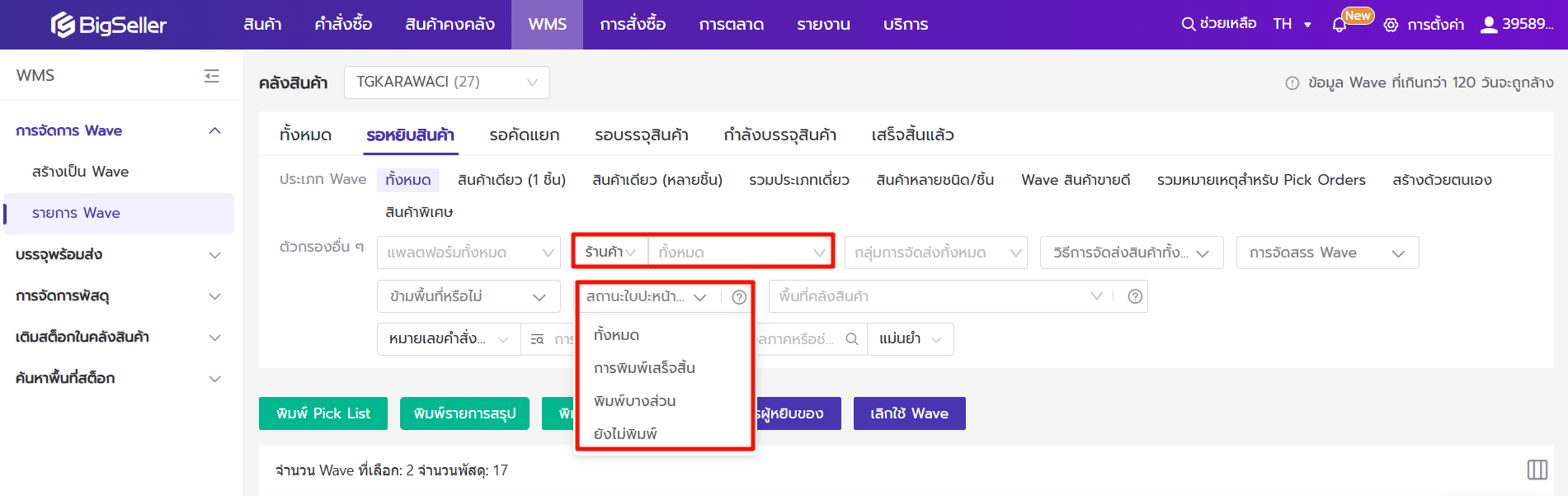Select ยังไม่พิมพ์ from the dropdown list
1568x496 pixels.
point(625,433)
